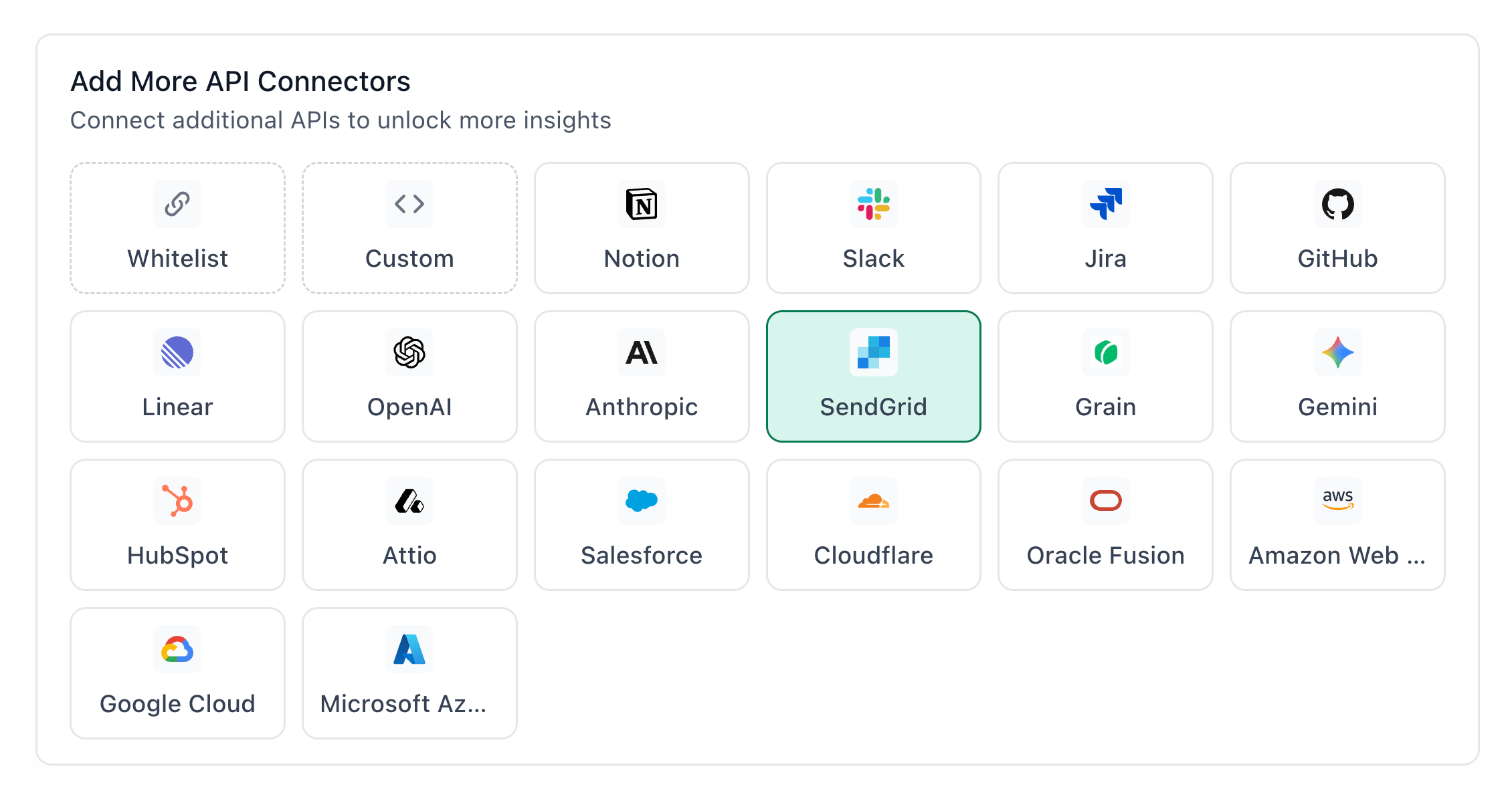Select the Custom label

coord(409,259)
